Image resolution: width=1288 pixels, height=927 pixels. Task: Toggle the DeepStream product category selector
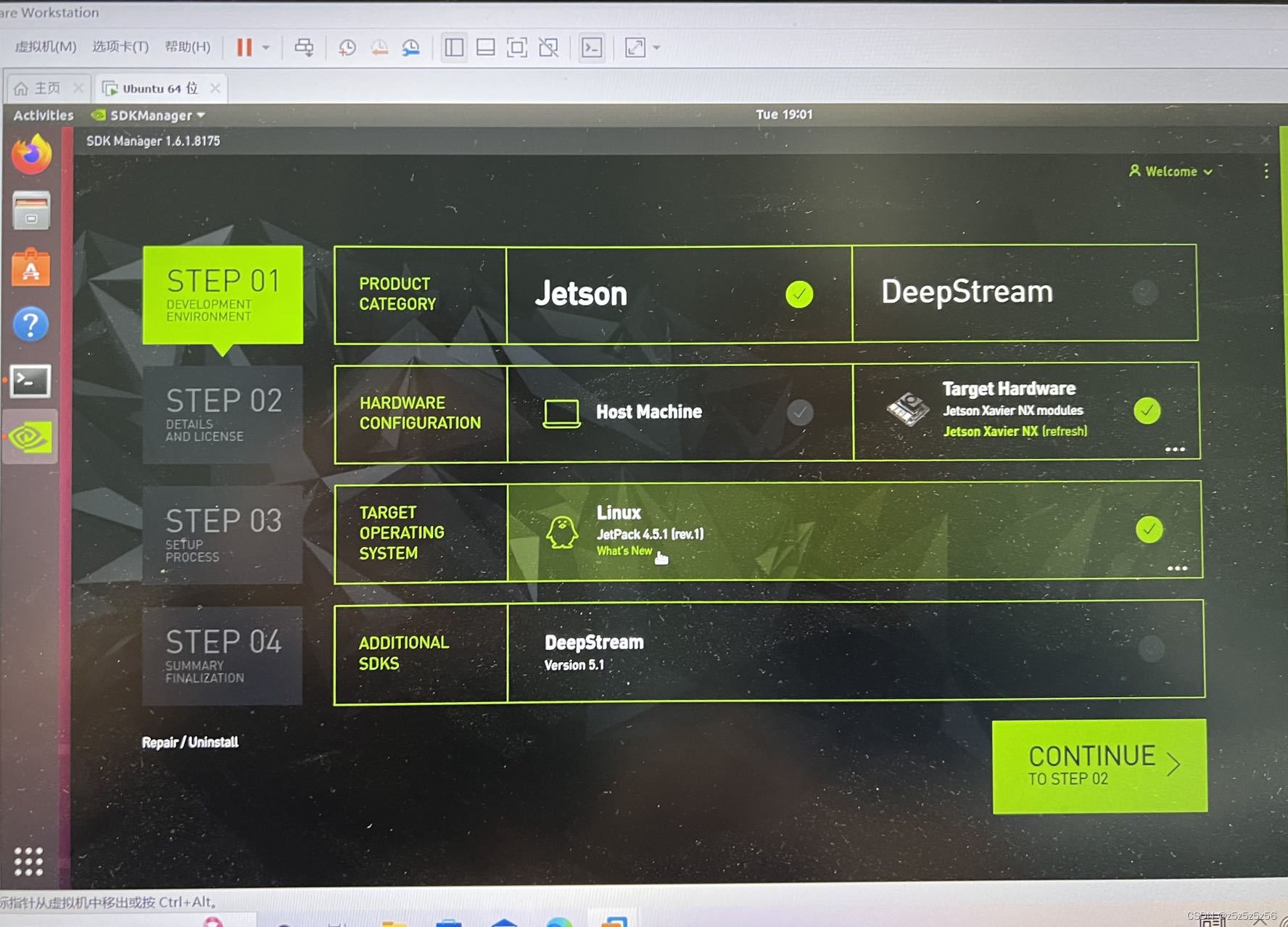(x=1145, y=292)
